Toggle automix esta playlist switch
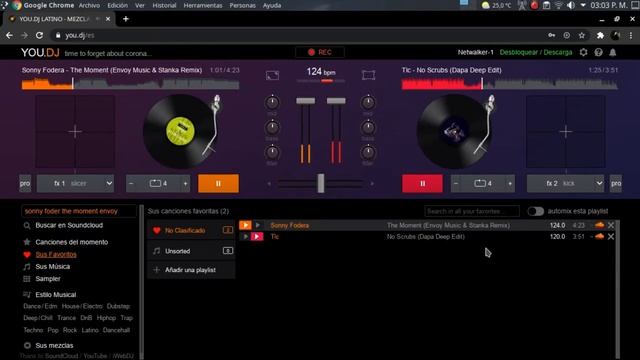The width and height of the screenshot is (640, 360). 535,211
